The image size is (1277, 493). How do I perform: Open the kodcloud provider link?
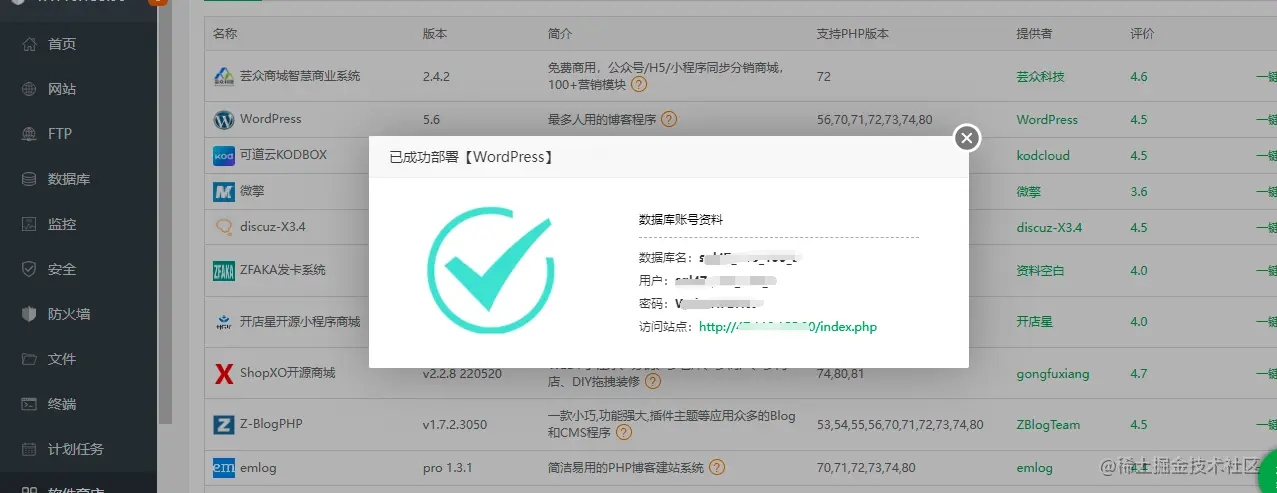(1043, 155)
